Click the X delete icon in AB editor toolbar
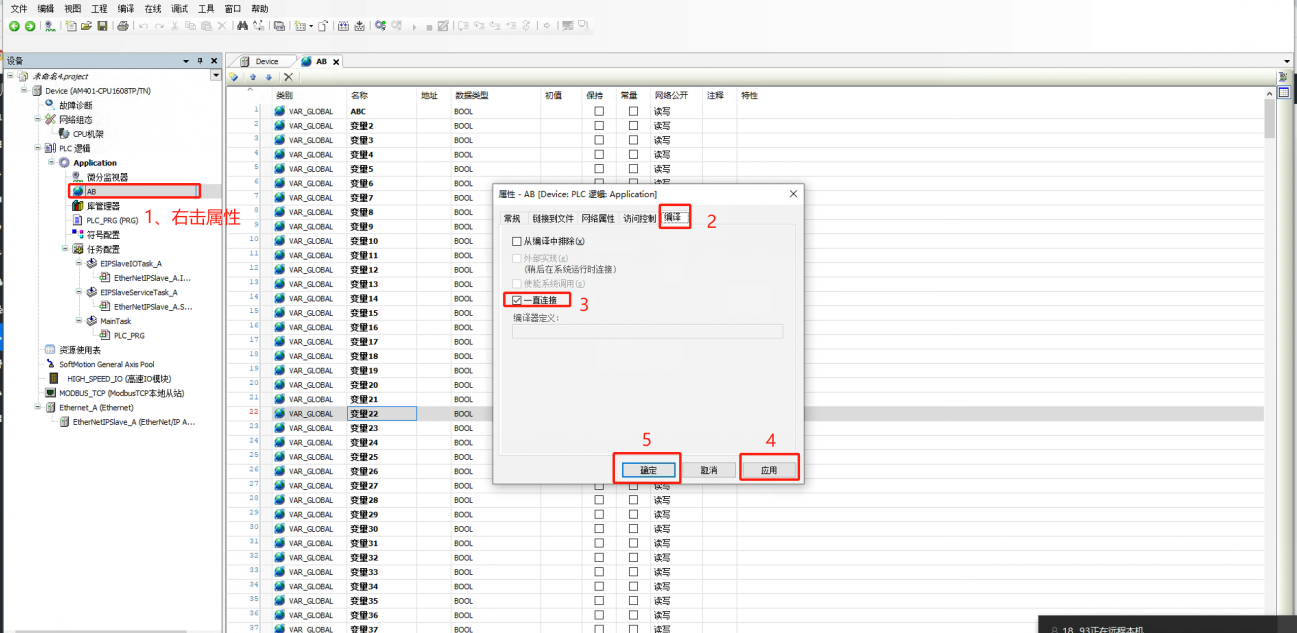 point(289,77)
